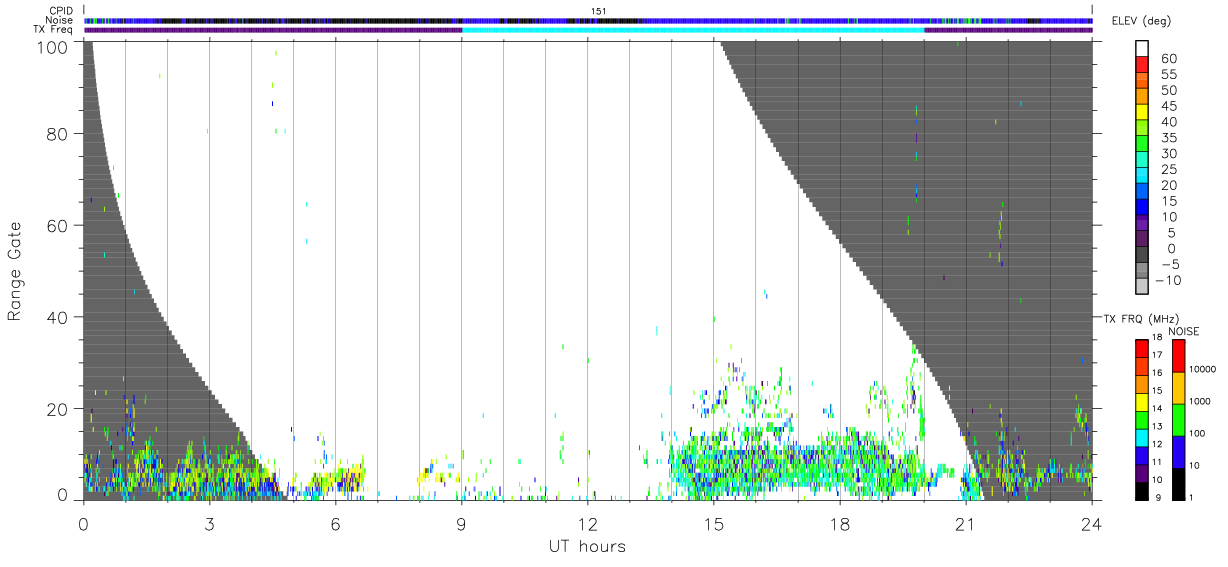Select the CPID label at top left
The image size is (1228, 567).
(x=61, y=11)
